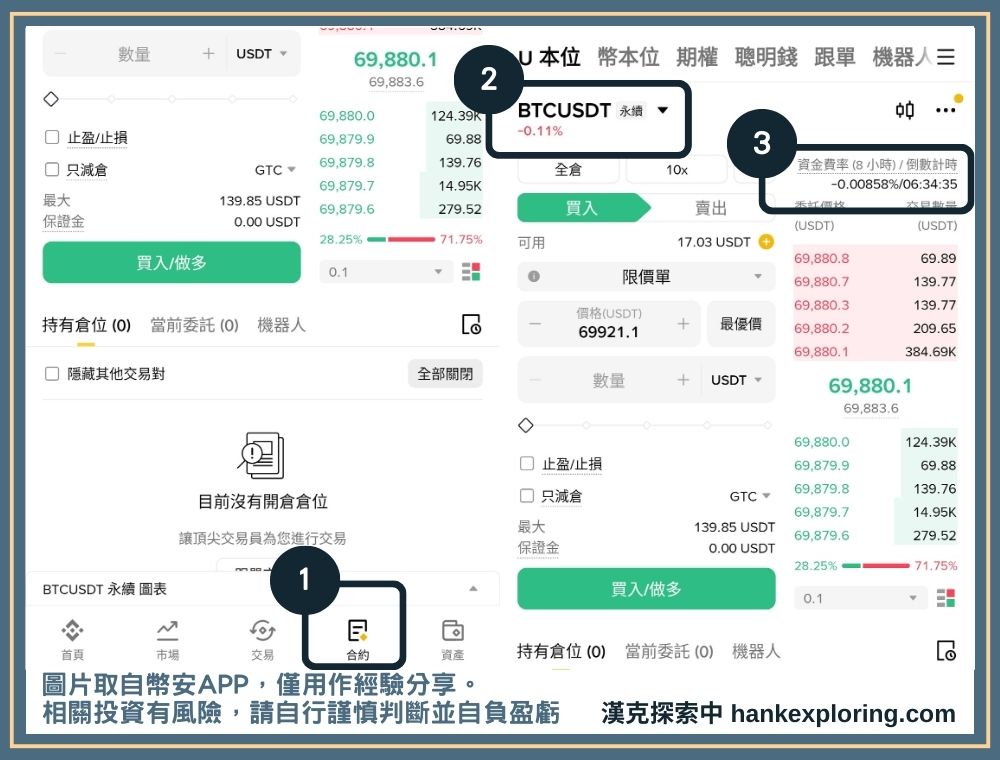
Task: Click the price input showing 69921.1
Action: coord(610,330)
